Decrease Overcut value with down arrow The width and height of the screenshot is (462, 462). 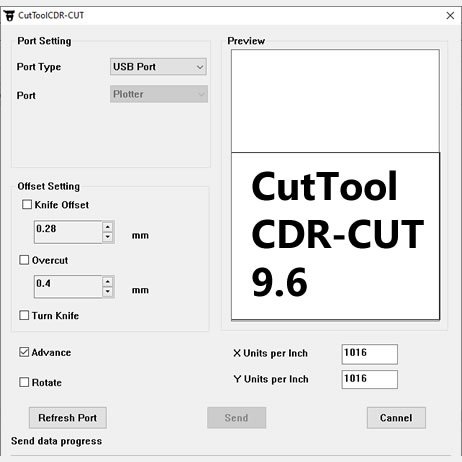click(x=107, y=291)
